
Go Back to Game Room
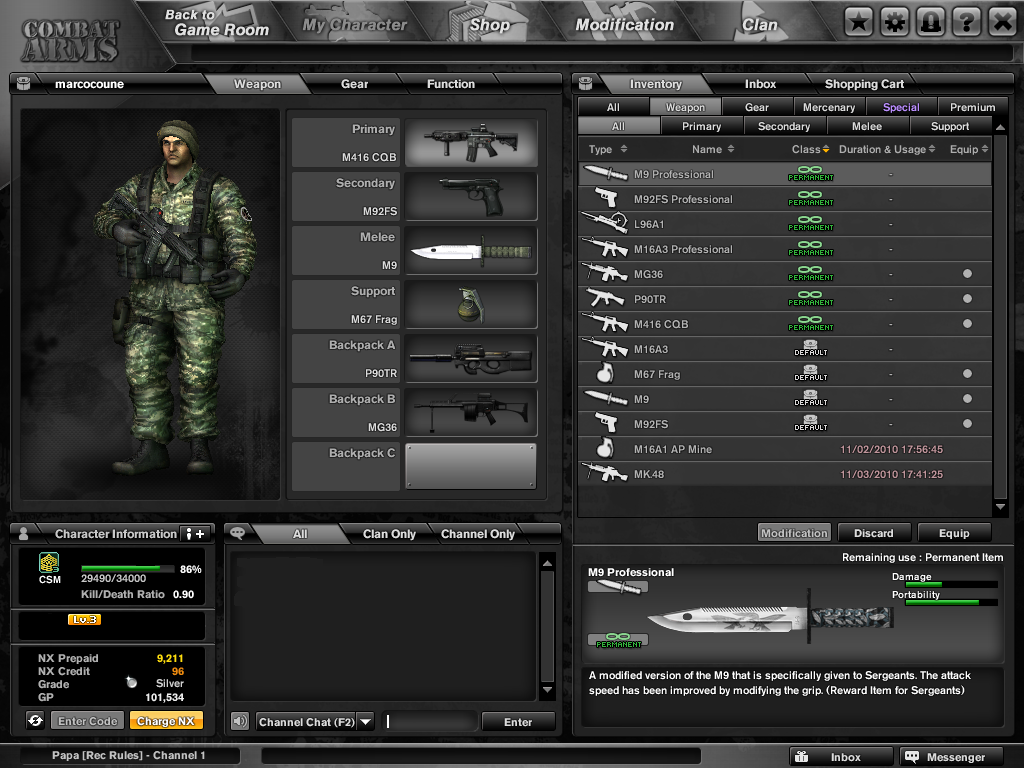[x=217, y=23]
